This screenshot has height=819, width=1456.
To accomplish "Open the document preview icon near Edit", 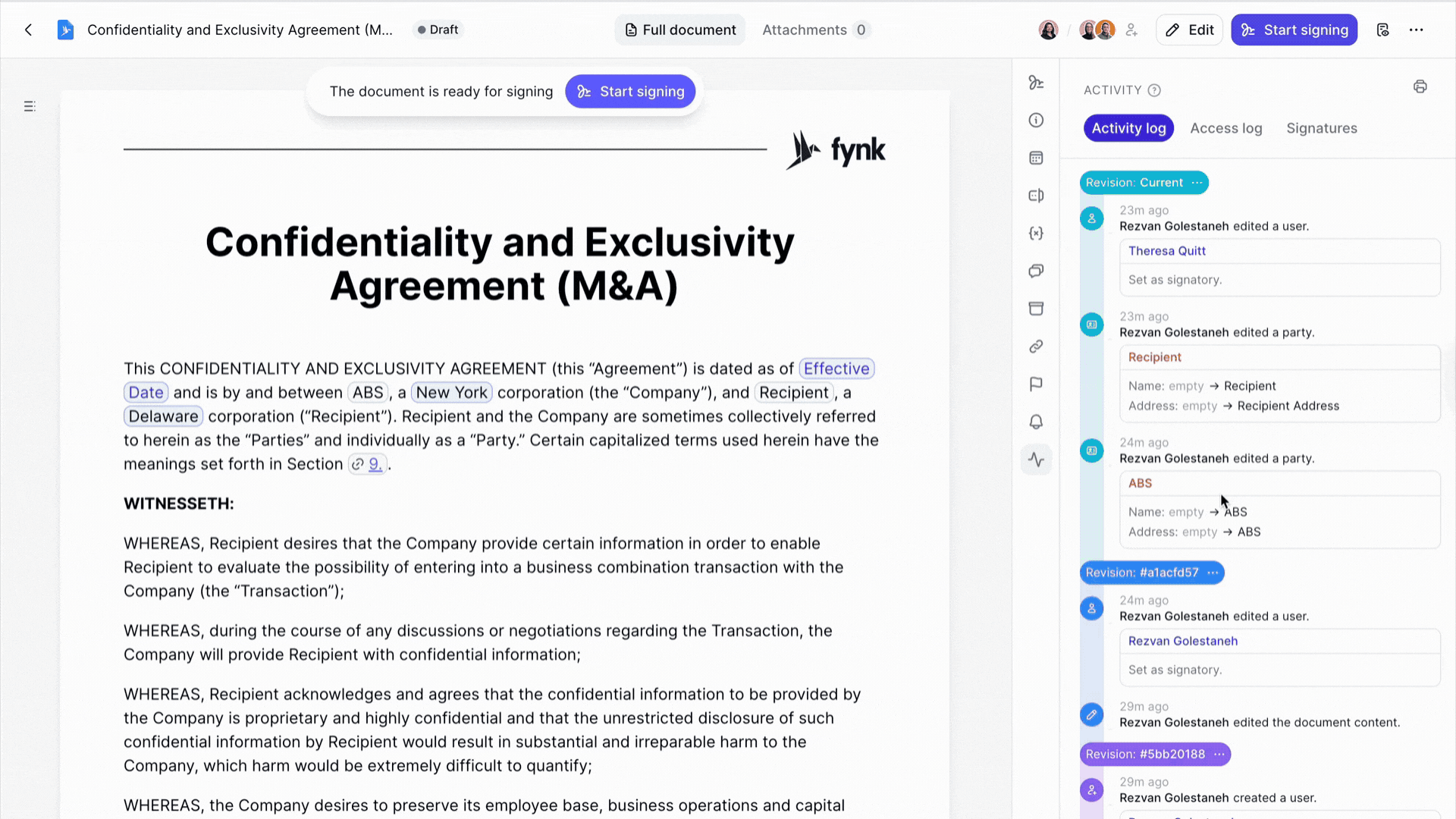I will 1383,30.
